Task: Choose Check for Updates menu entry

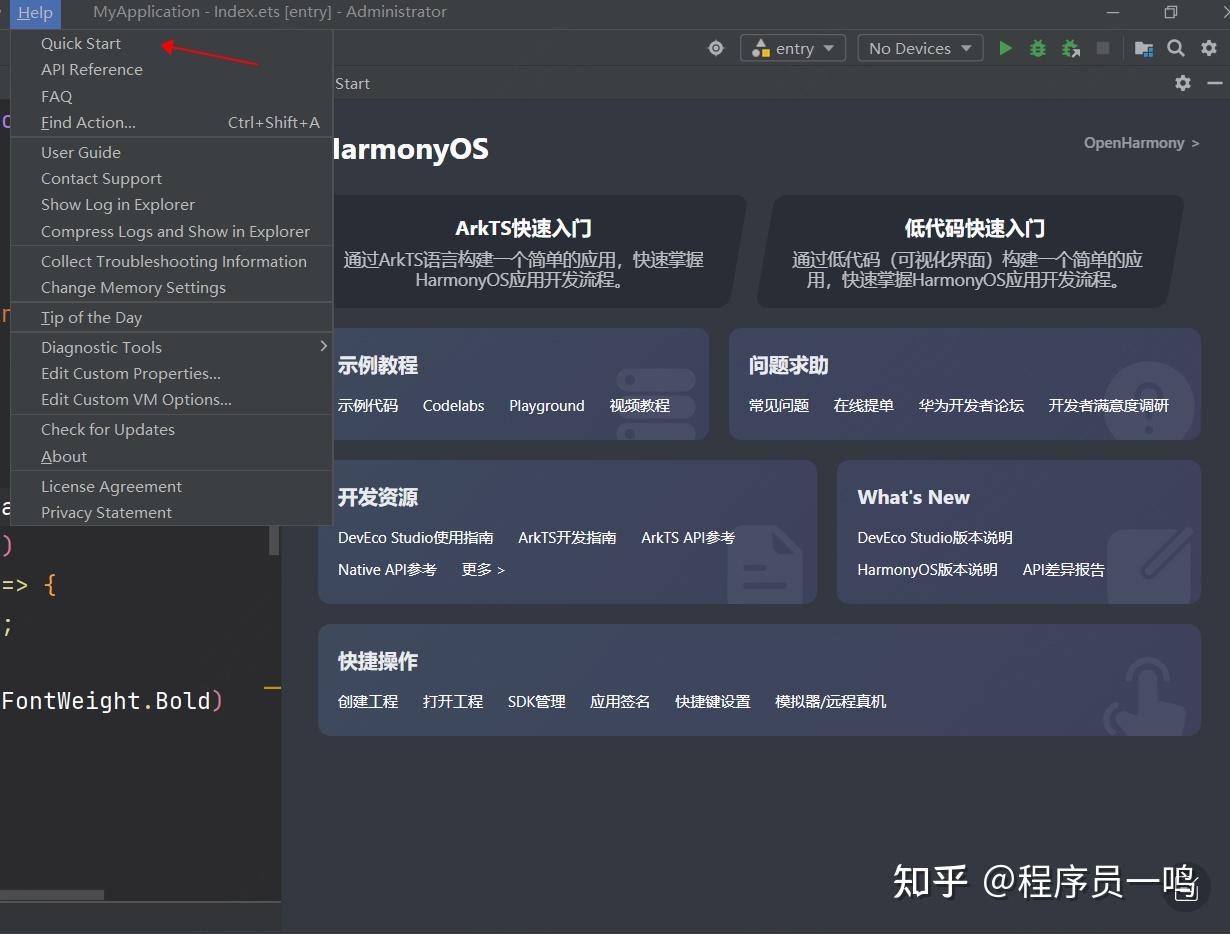Action: pos(106,429)
